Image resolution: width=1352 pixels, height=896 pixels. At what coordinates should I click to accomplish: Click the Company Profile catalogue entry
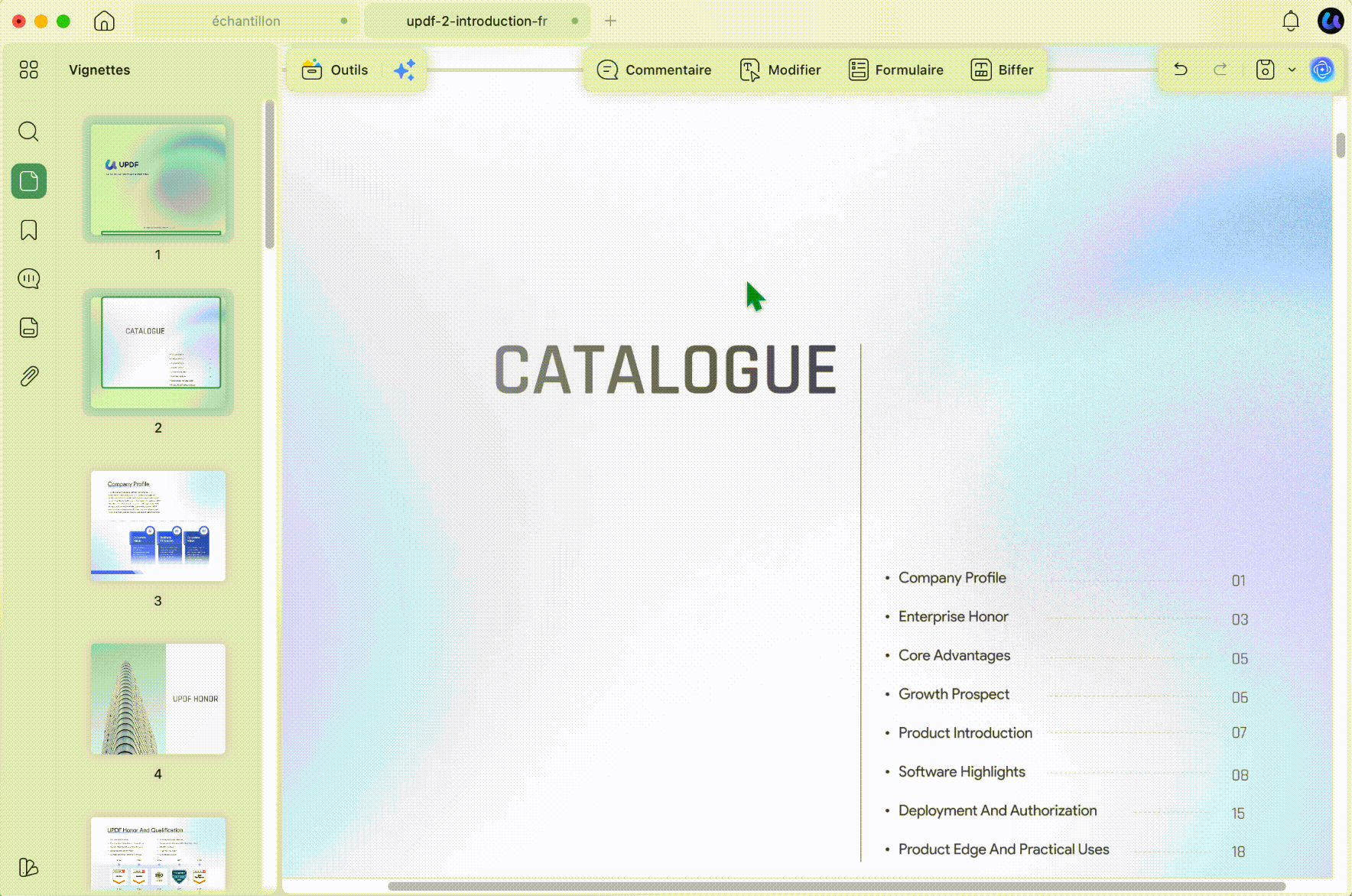(952, 578)
